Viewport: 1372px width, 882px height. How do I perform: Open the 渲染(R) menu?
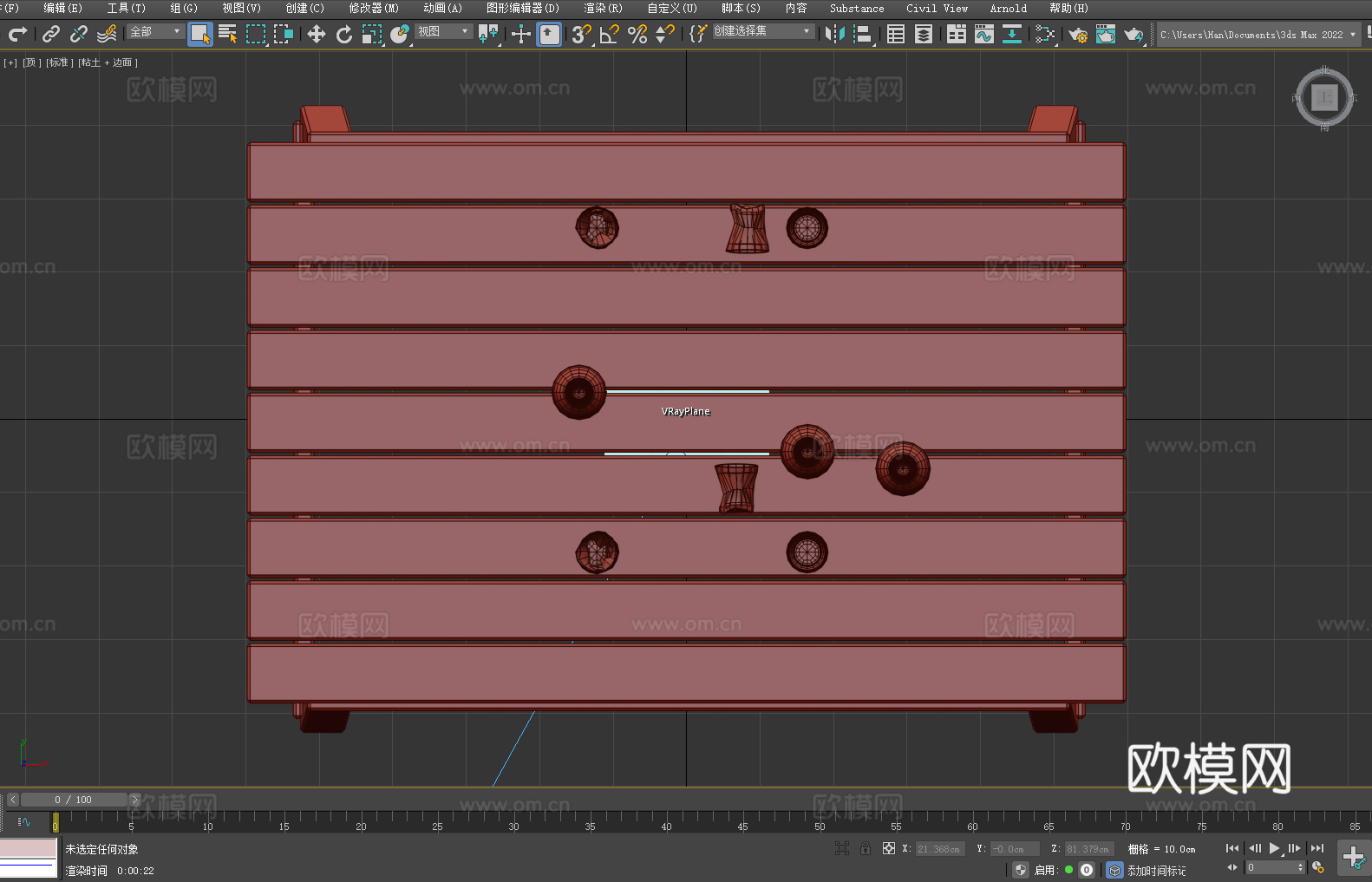(x=603, y=8)
